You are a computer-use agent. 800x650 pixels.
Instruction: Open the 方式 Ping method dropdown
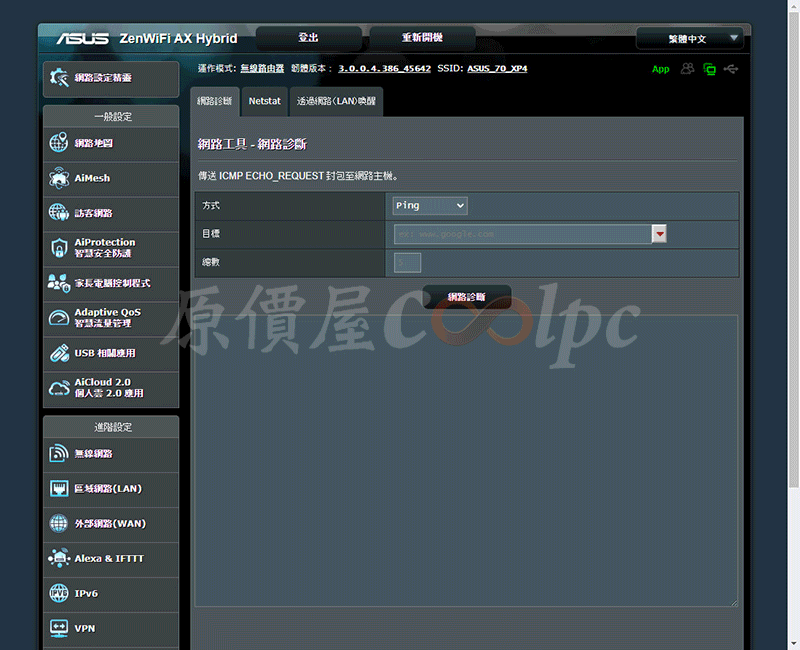430,206
